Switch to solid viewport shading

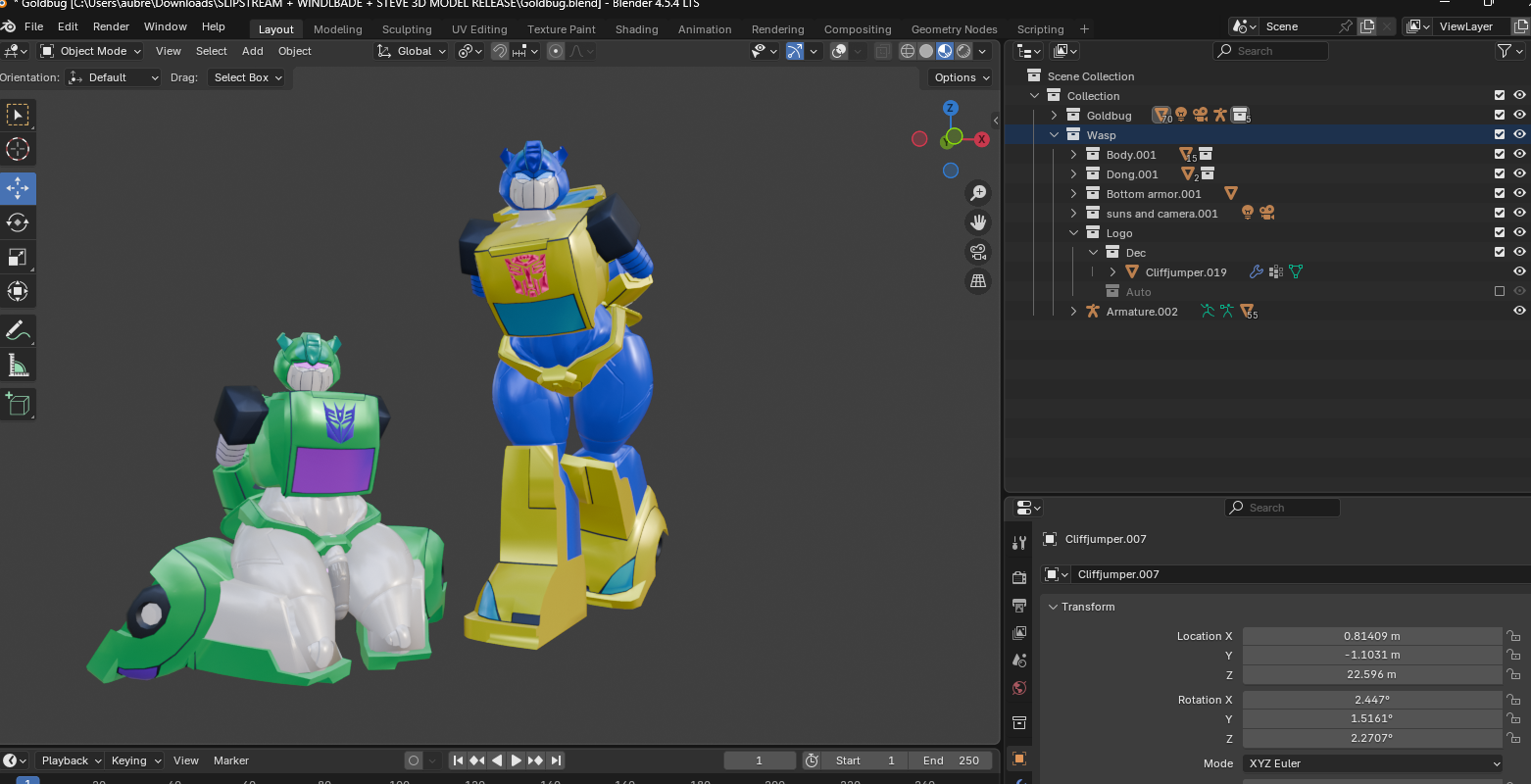(x=926, y=51)
